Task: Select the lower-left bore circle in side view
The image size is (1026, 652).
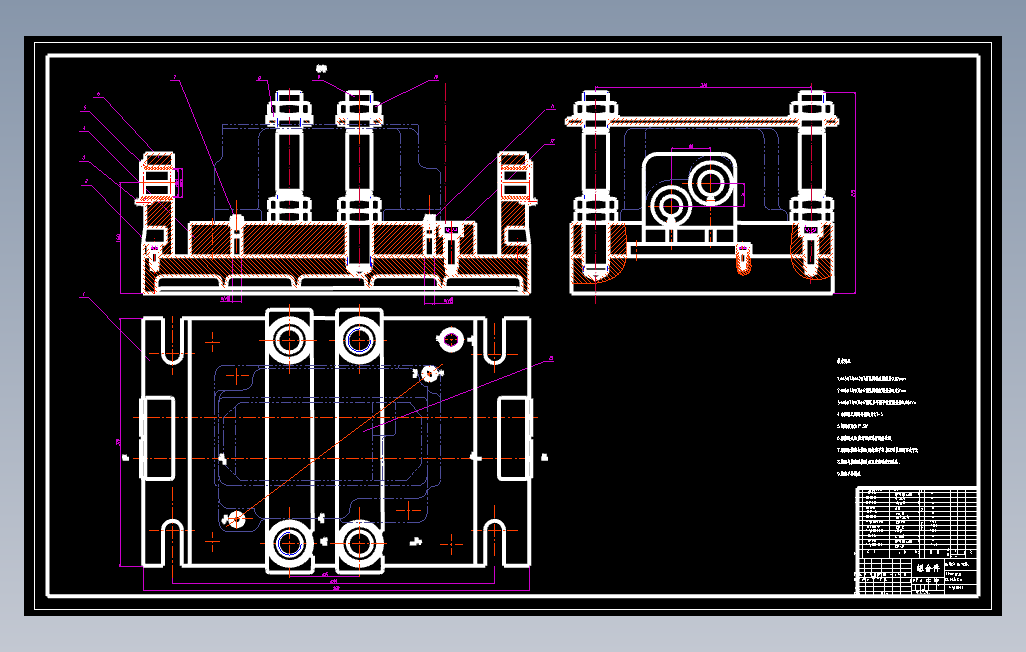Action: click(x=670, y=206)
